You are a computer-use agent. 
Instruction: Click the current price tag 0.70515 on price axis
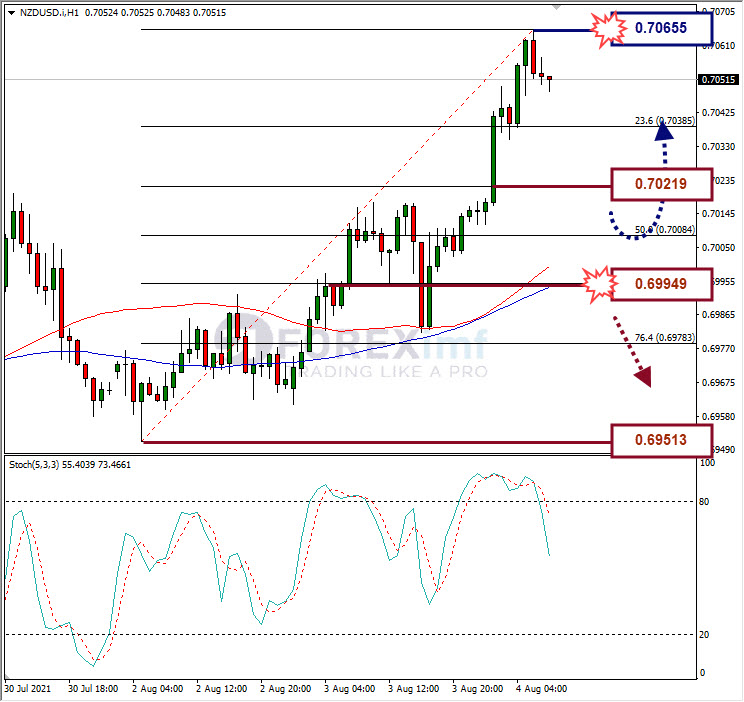(x=718, y=80)
